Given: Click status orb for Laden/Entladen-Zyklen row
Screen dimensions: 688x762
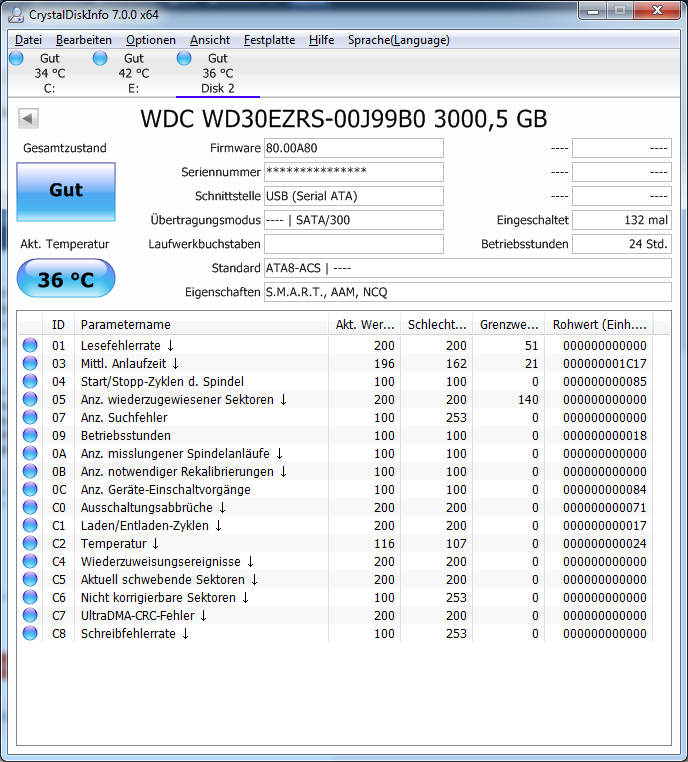Looking at the screenshot, I should (x=30, y=525).
